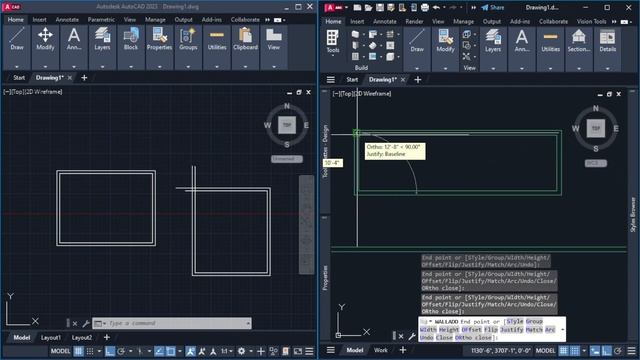
Task: Open the Draw panel in right AutoCAD window
Action: pyautogui.click(x=417, y=41)
